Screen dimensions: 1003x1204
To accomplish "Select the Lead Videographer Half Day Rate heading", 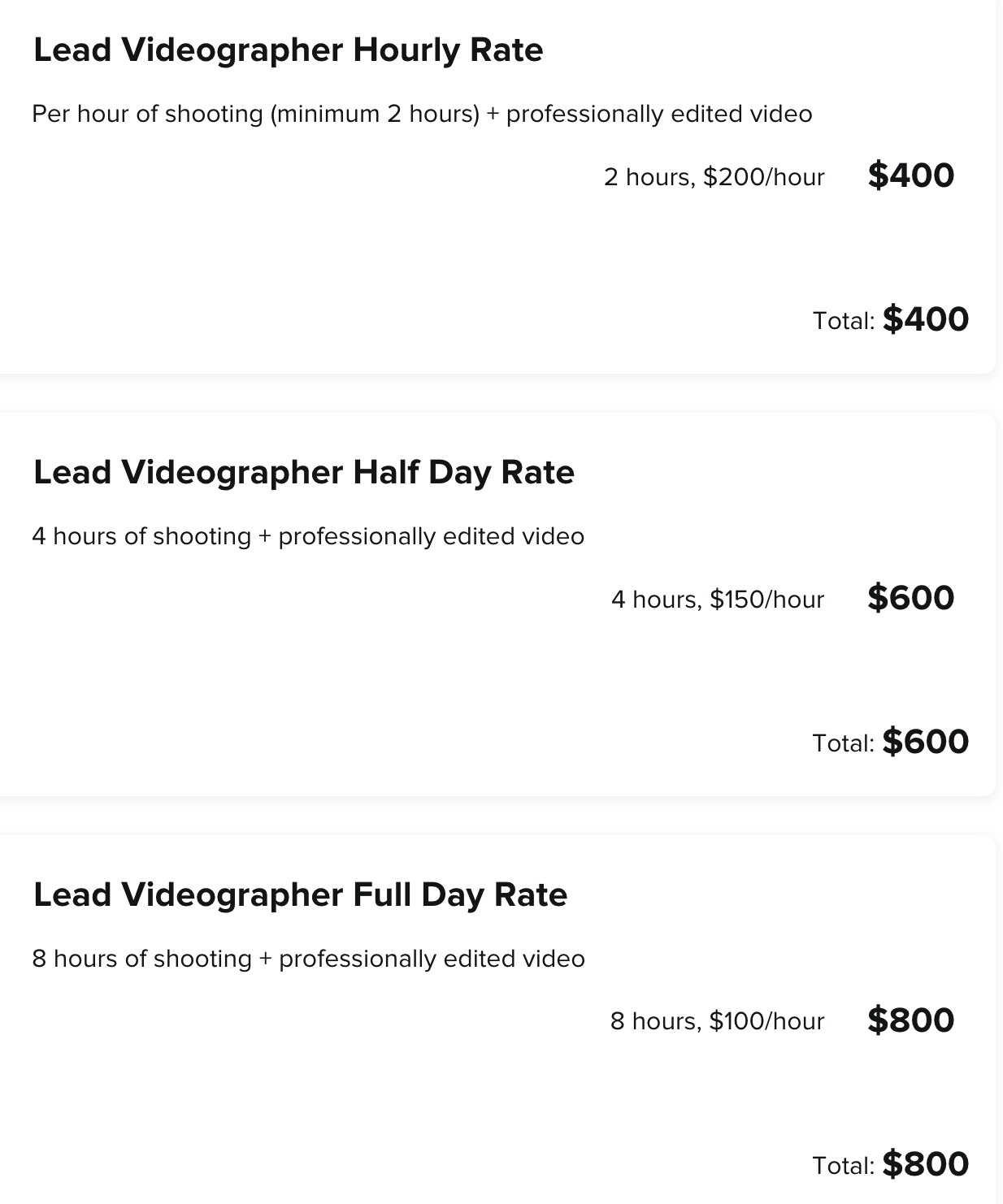I will [303, 473].
